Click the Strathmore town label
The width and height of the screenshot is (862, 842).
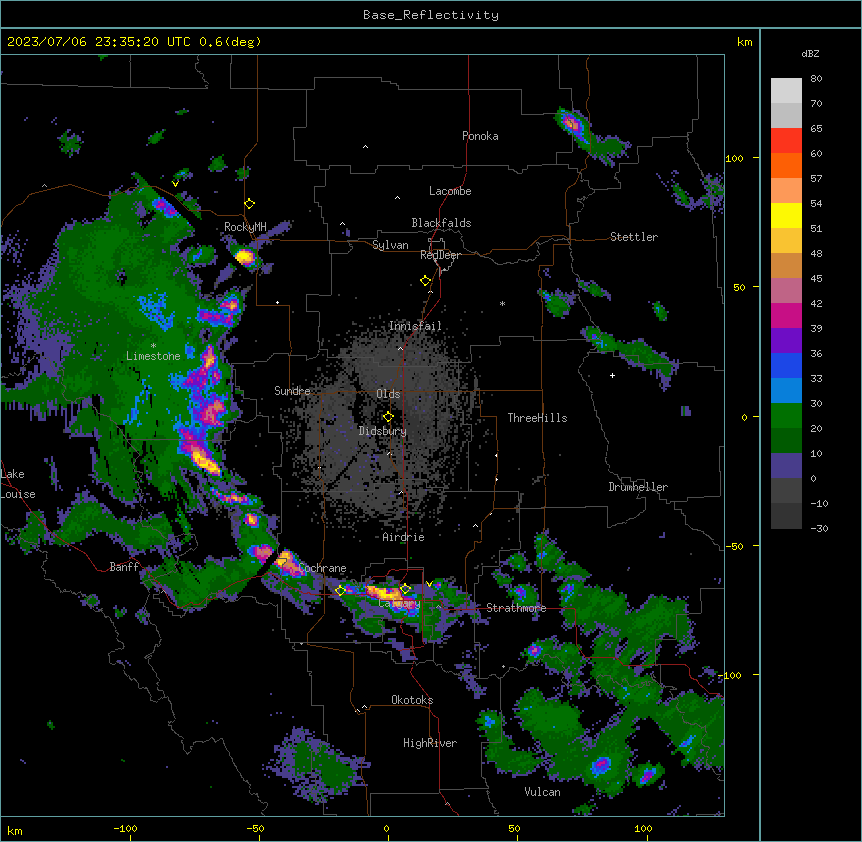(516, 608)
